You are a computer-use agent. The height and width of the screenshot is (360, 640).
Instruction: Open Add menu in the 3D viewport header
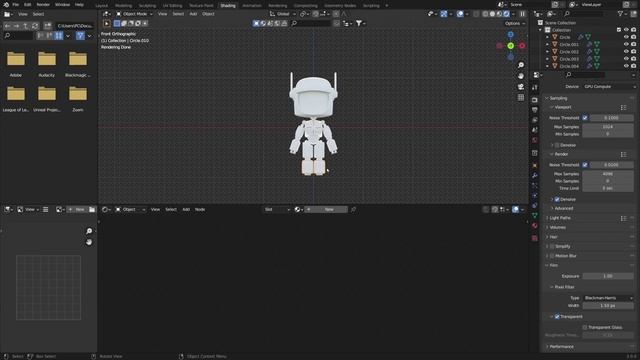click(x=193, y=14)
